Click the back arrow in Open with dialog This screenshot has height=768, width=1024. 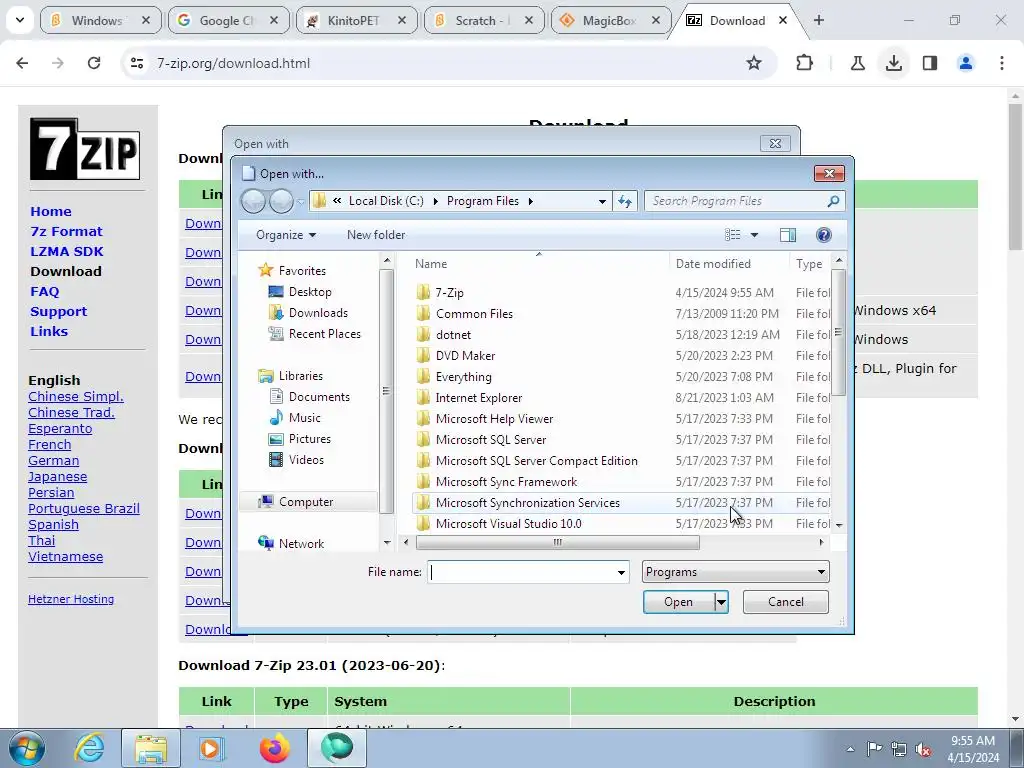click(x=253, y=201)
